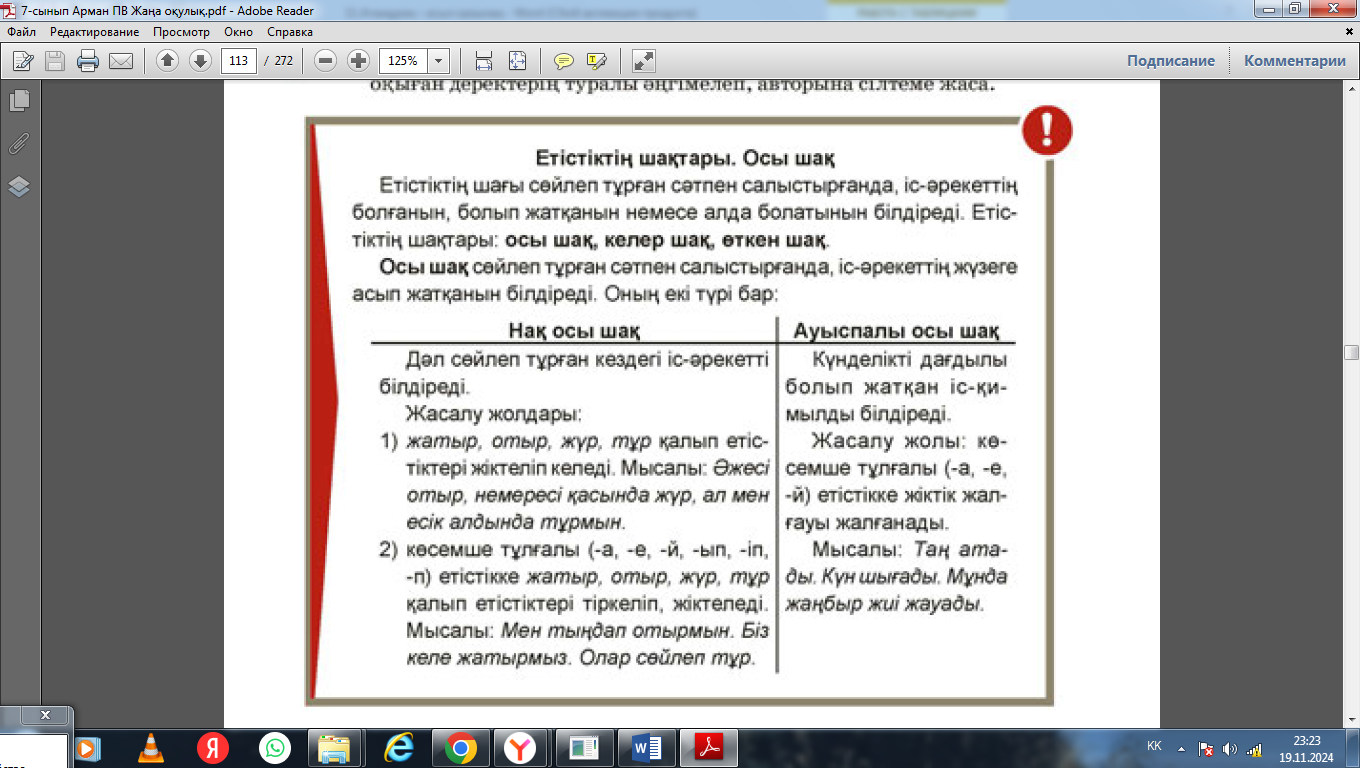Open WhatsApp from the taskbar
This screenshot has width=1360, height=768.
tap(274, 747)
